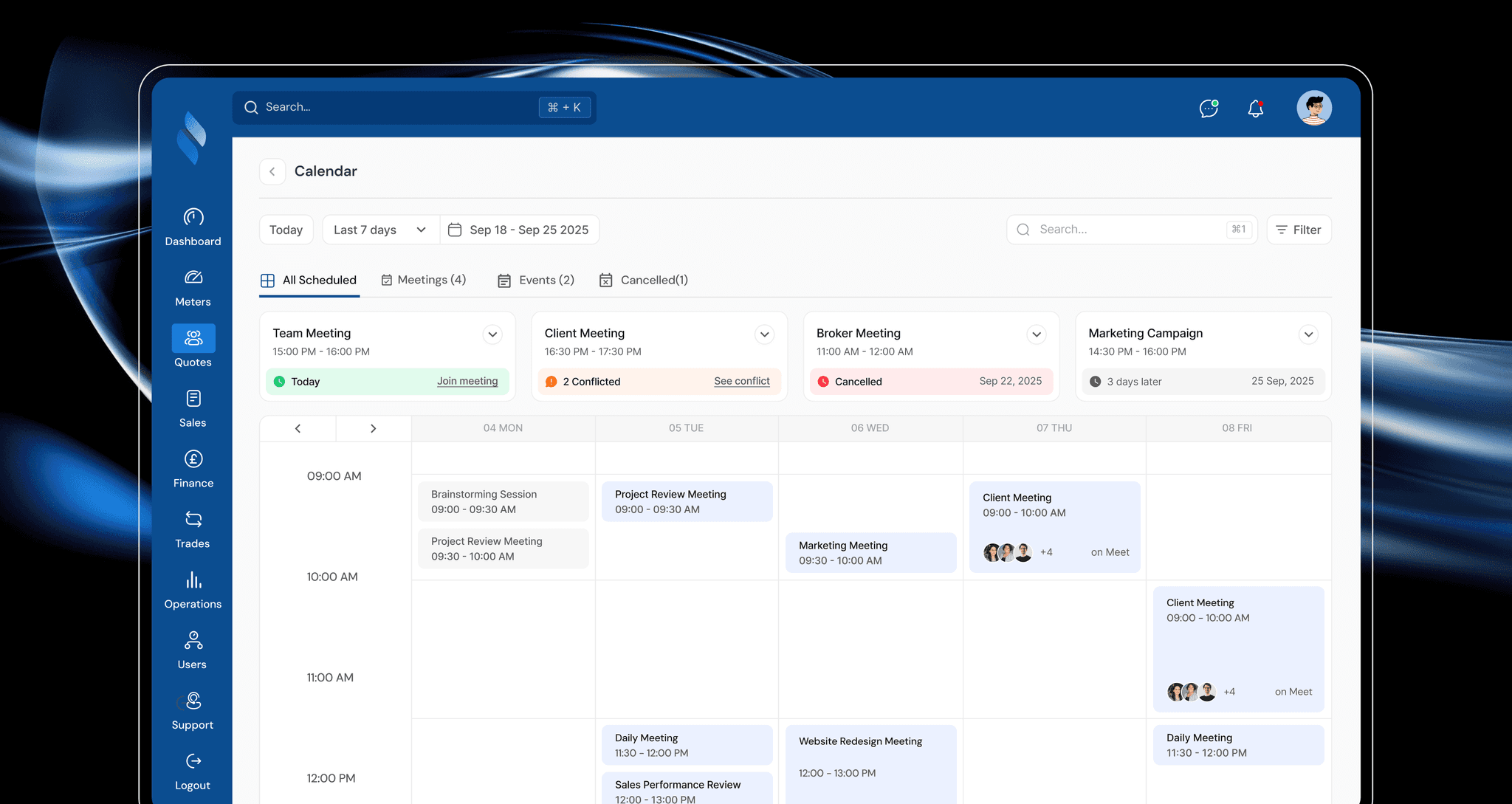Expand Marketing Campaign card chevron
This screenshot has width=1512, height=804.
(x=1308, y=334)
